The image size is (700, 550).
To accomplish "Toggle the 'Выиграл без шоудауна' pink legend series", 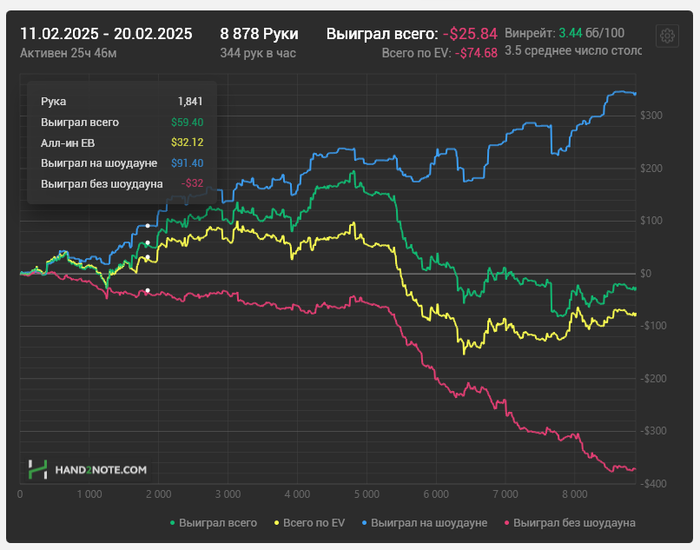I will point(570,523).
